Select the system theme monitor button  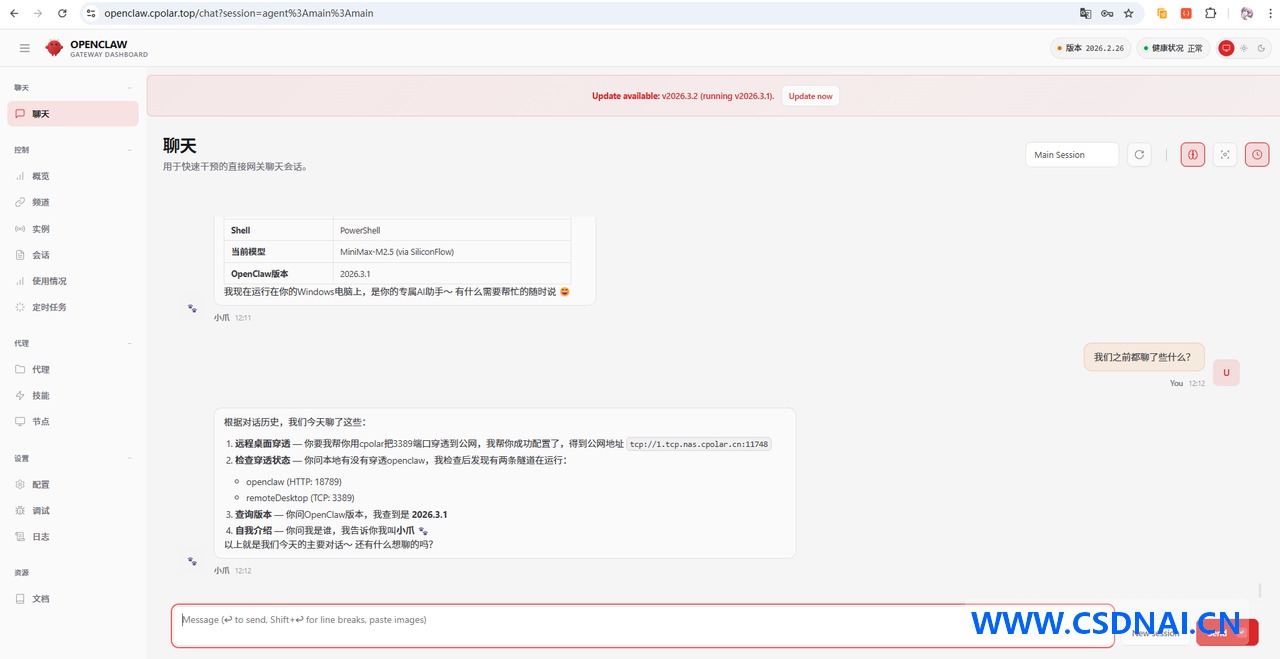tap(1226, 48)
